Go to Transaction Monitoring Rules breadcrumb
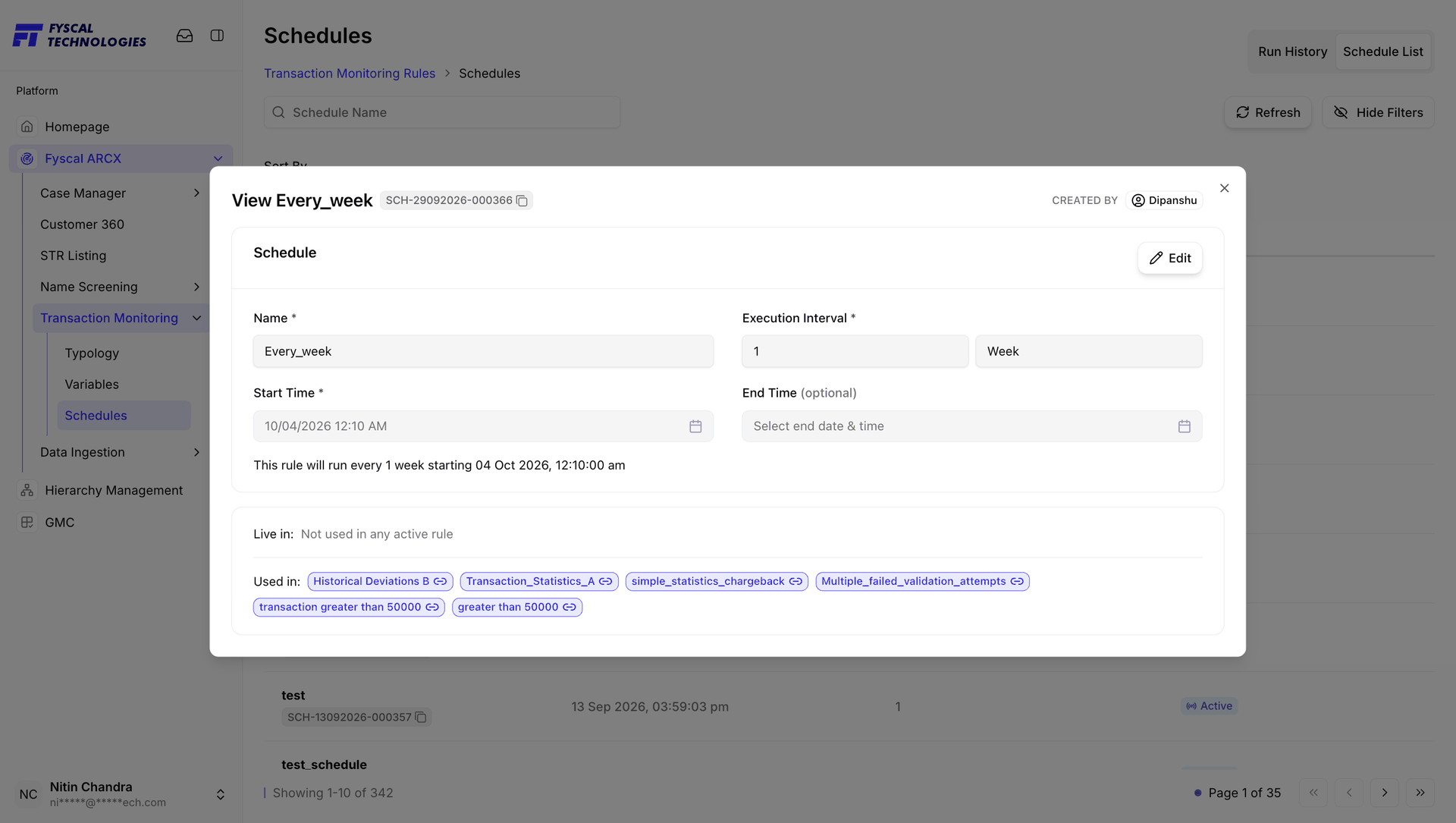Image resolution: width=1456 pixels, height=823 pixels. [350, 74]
